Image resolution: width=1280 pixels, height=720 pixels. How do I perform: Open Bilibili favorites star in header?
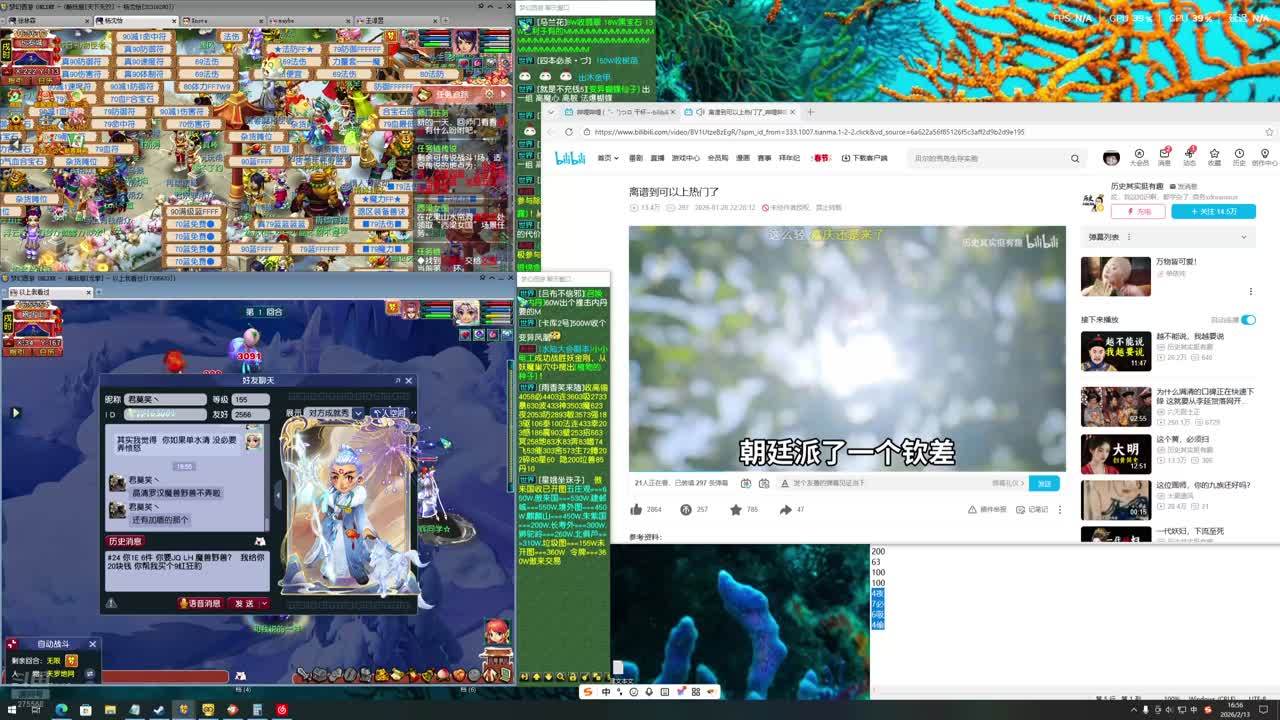1214,154
